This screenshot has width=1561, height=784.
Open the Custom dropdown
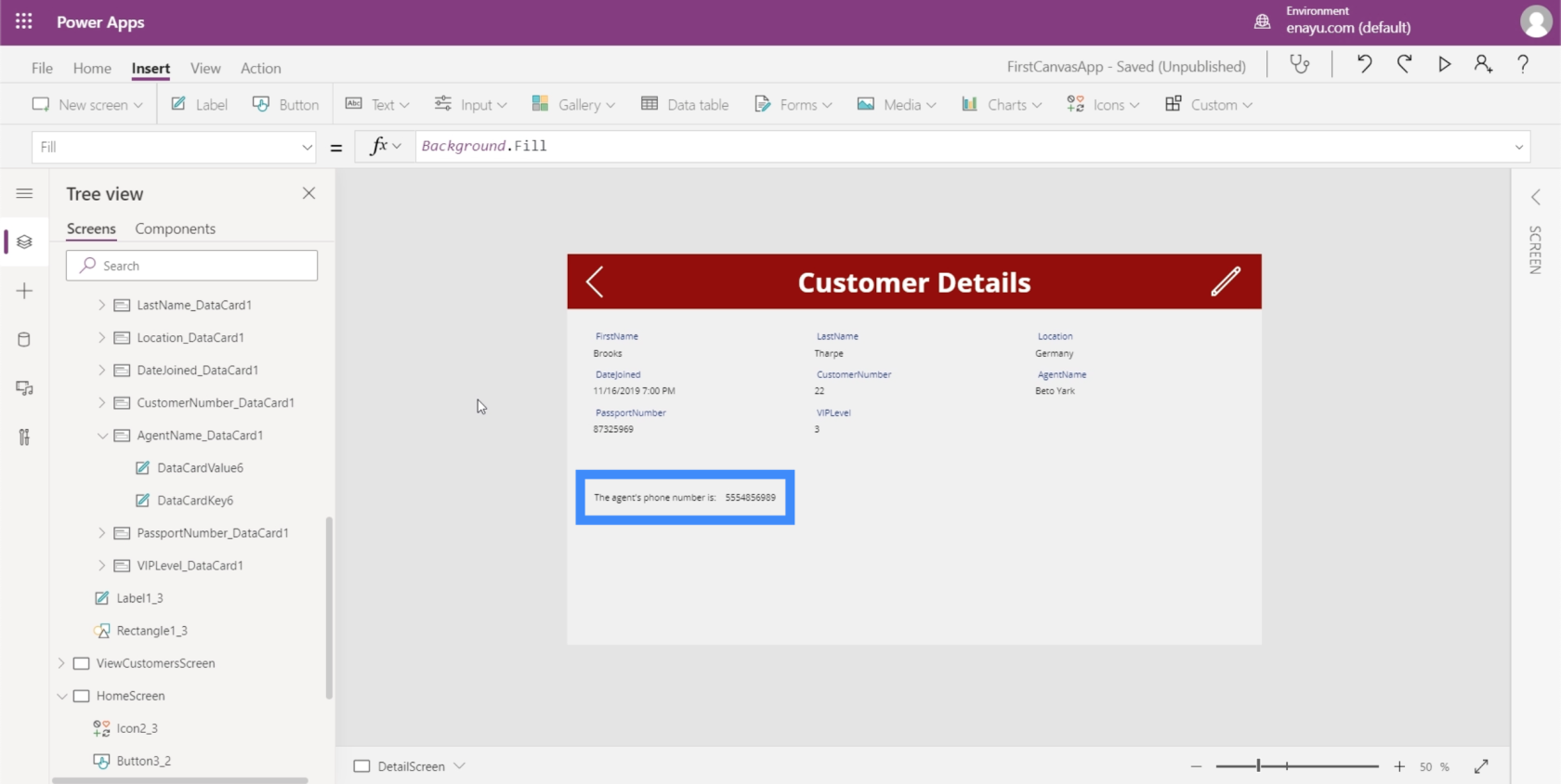coord(1209,104)
